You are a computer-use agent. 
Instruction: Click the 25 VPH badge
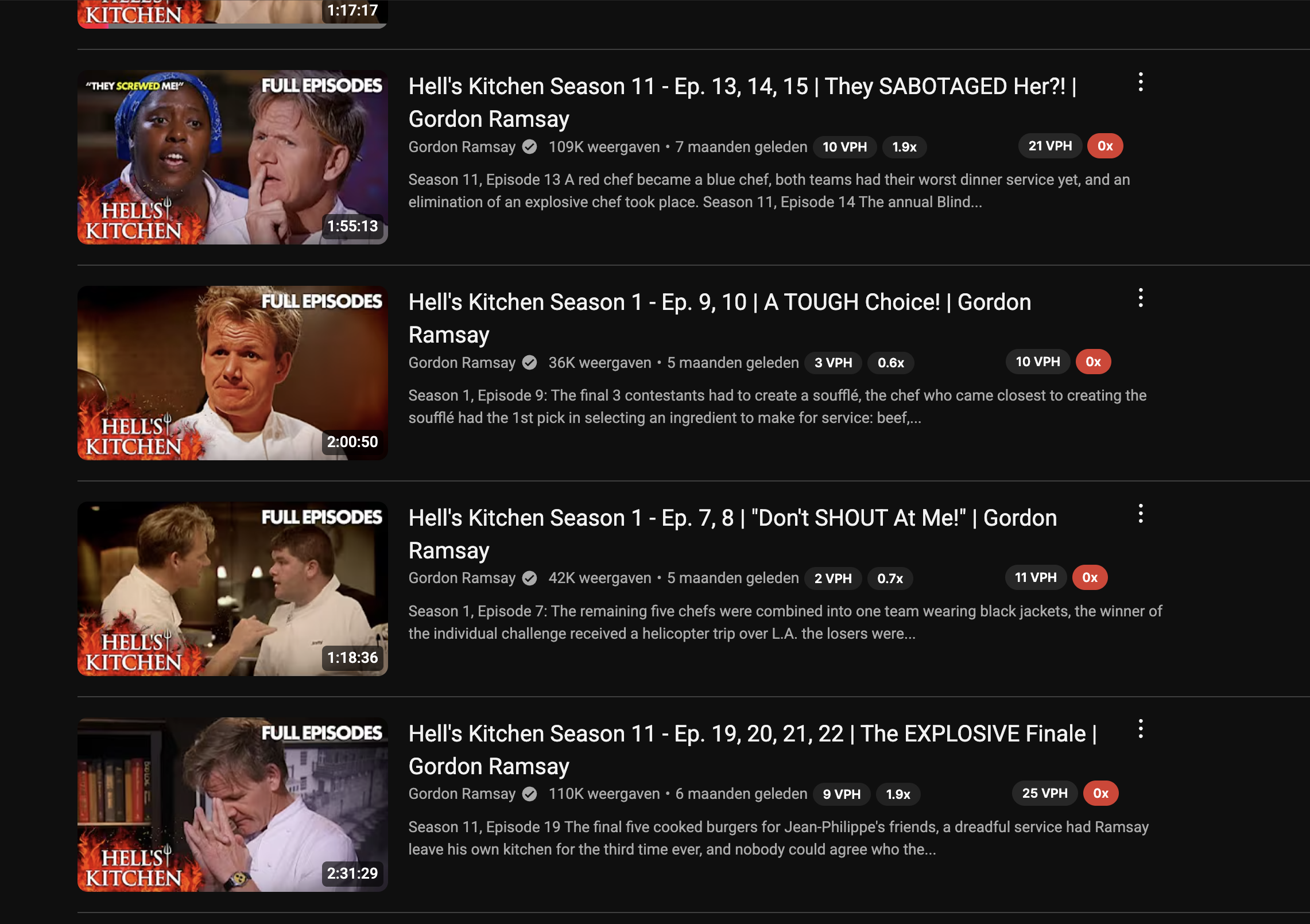1045,794
